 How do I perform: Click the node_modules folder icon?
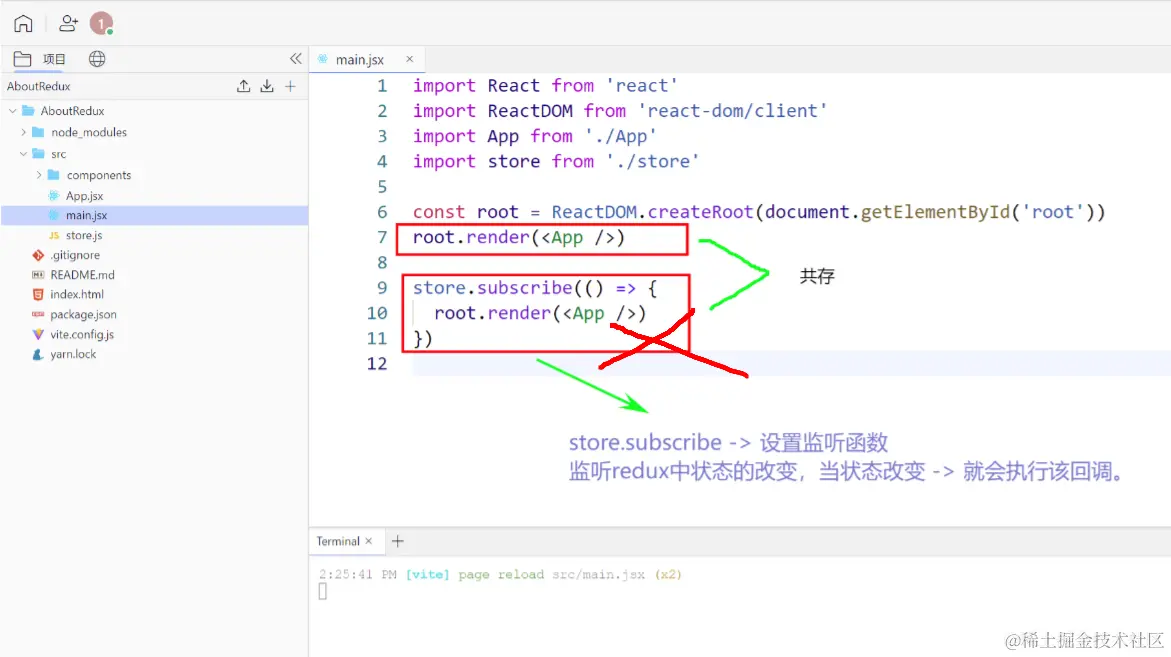point(38,132)
